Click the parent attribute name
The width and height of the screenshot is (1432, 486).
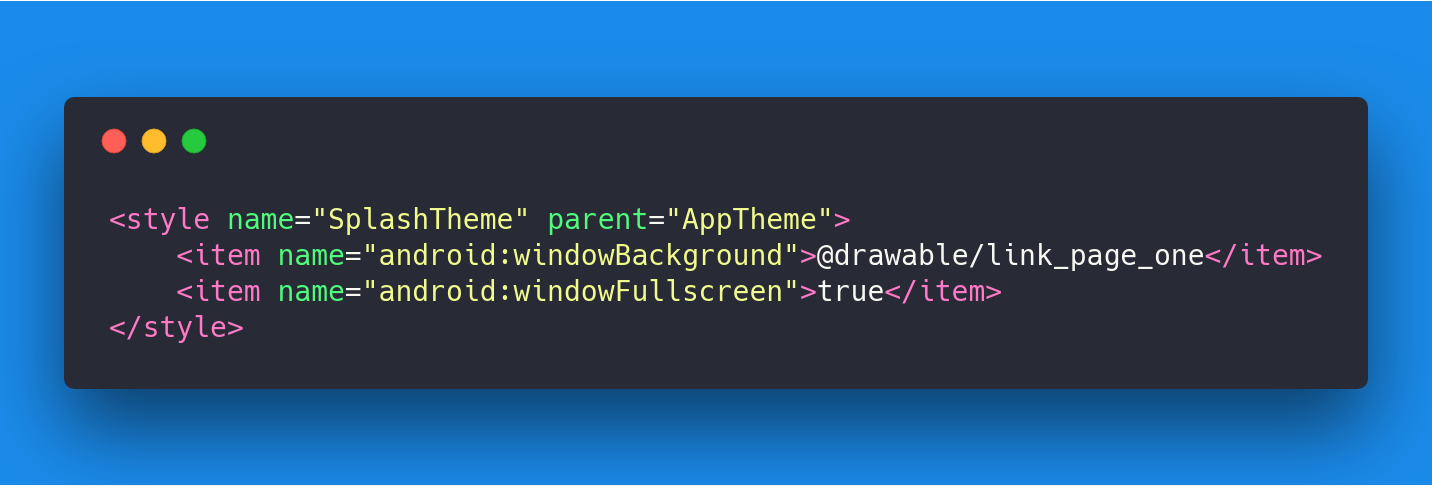tap(598, 219)
